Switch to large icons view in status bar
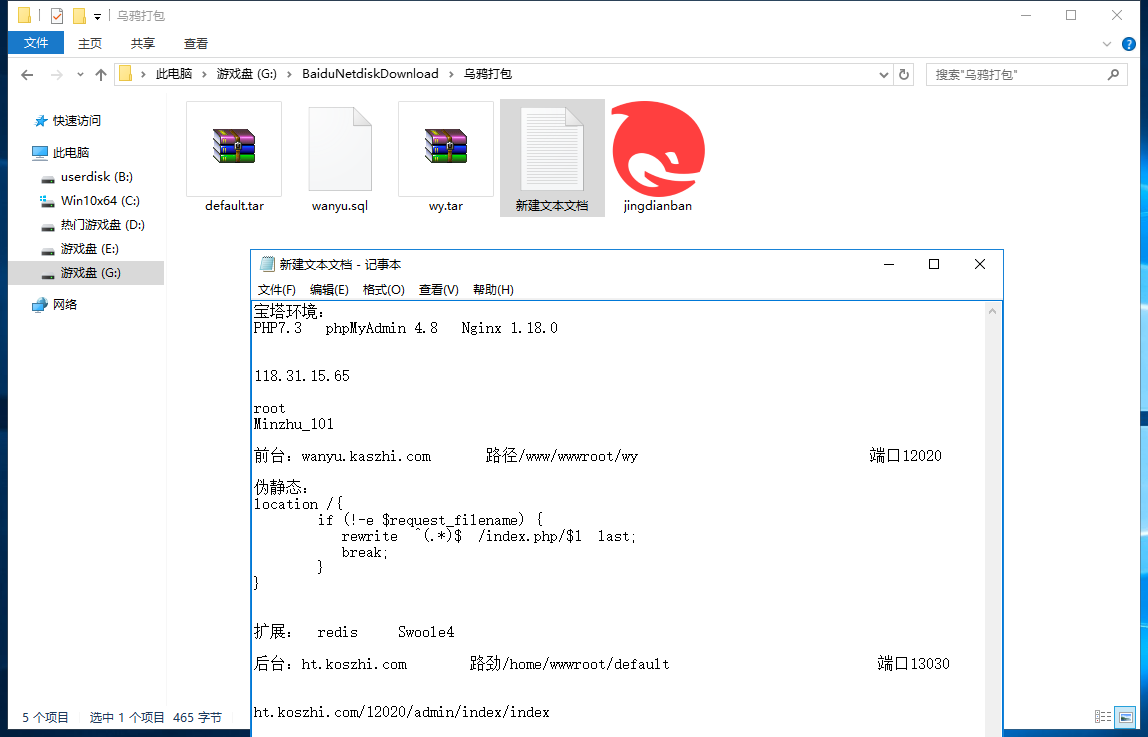Image resolution: width=1148 pixels, height=737 pixels. (x=1127, y=717)
